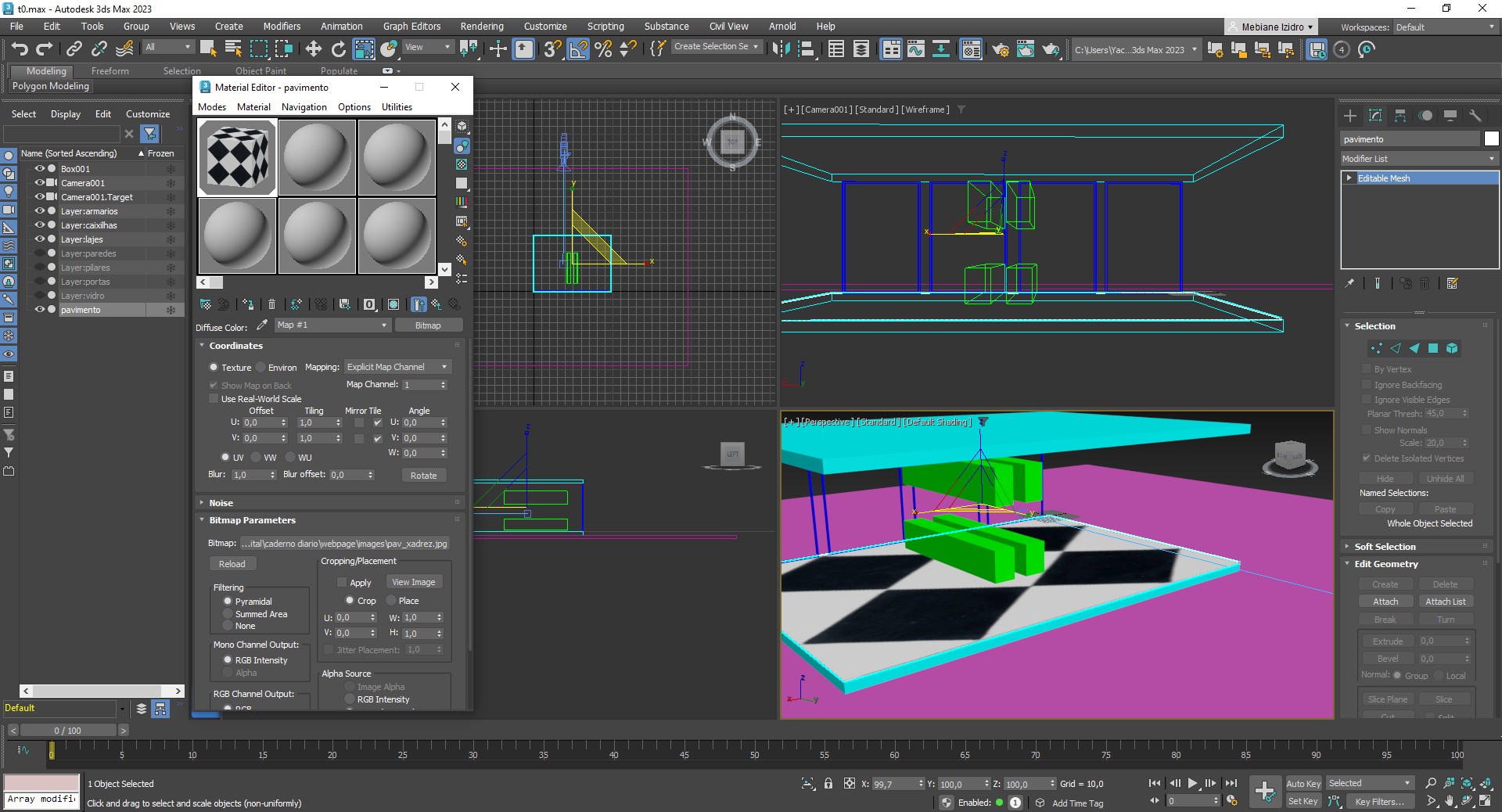Open the Modifier List dropdown
The height and width of the screenshot is (812, 1502).
[1418, 159]
